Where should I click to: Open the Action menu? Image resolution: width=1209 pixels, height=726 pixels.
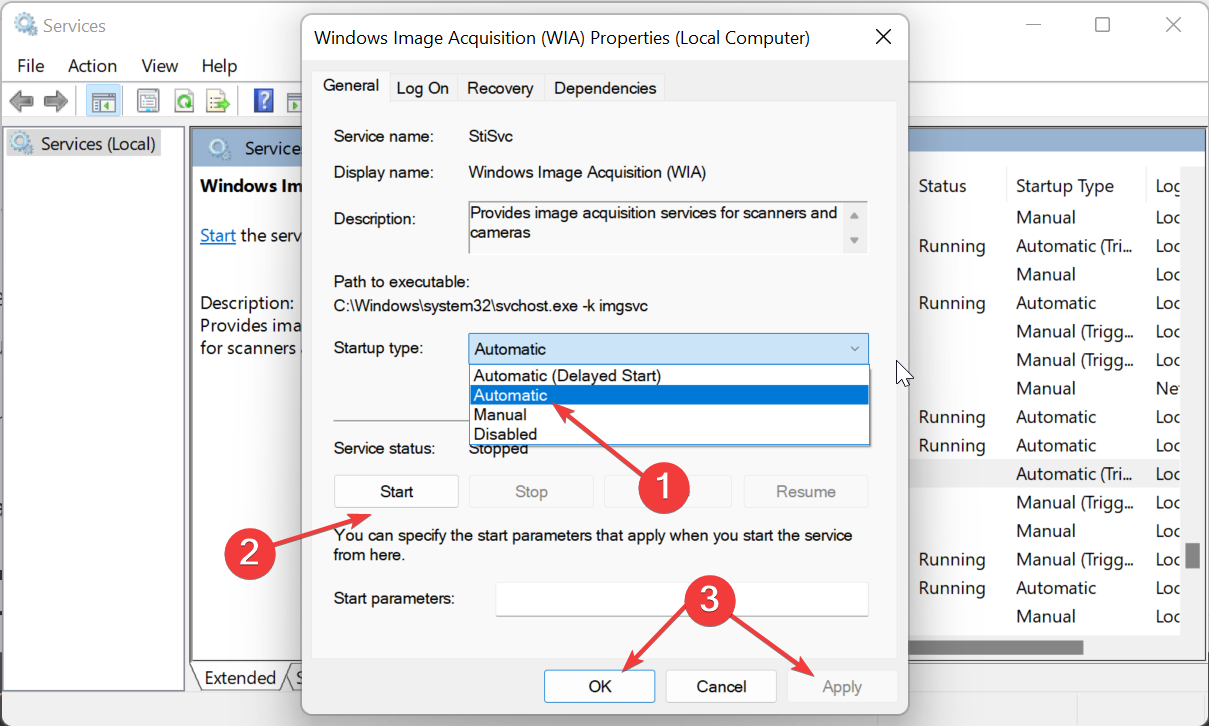(92, 66)
